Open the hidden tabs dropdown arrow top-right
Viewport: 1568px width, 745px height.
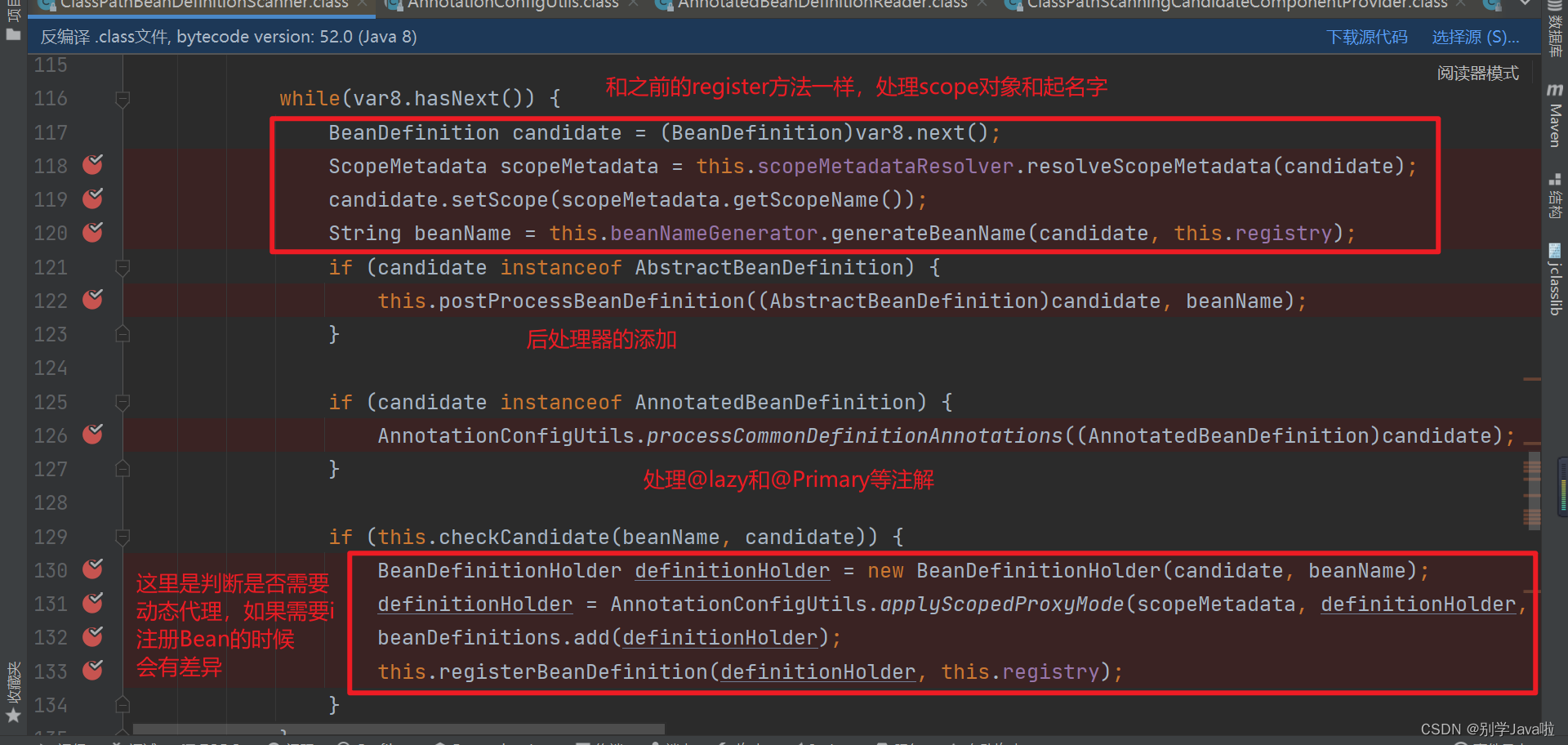click(x=1526, y=5)
